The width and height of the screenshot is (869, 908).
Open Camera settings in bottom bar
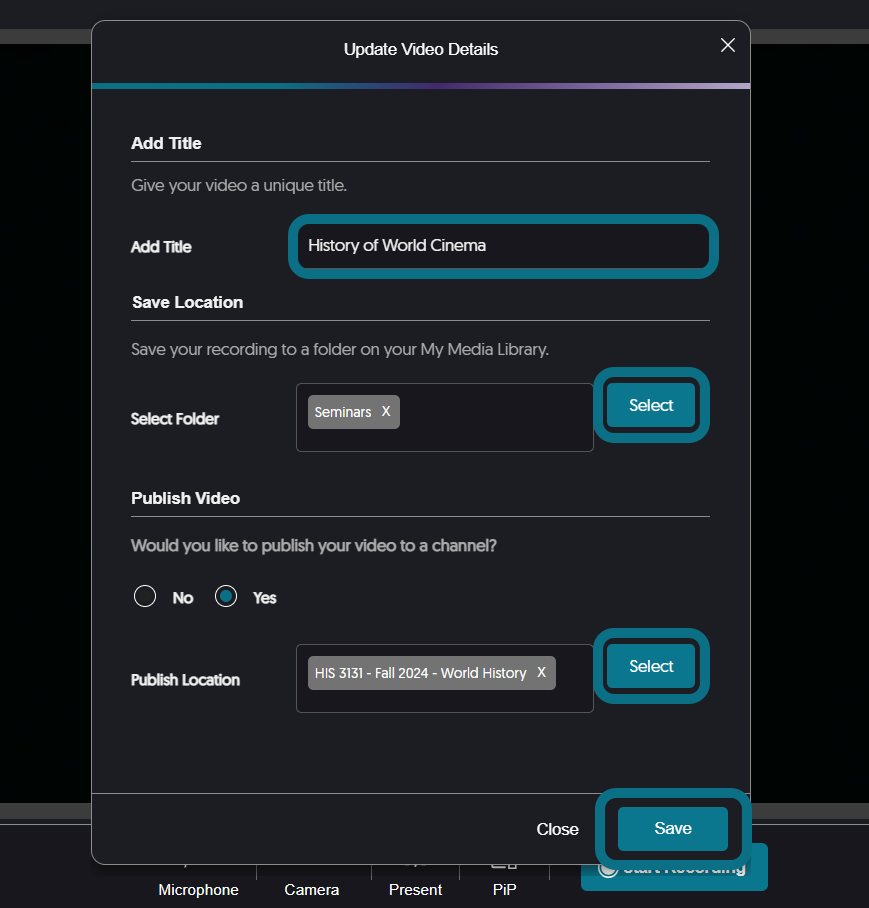pyautogui.click(x=311, y=889)
